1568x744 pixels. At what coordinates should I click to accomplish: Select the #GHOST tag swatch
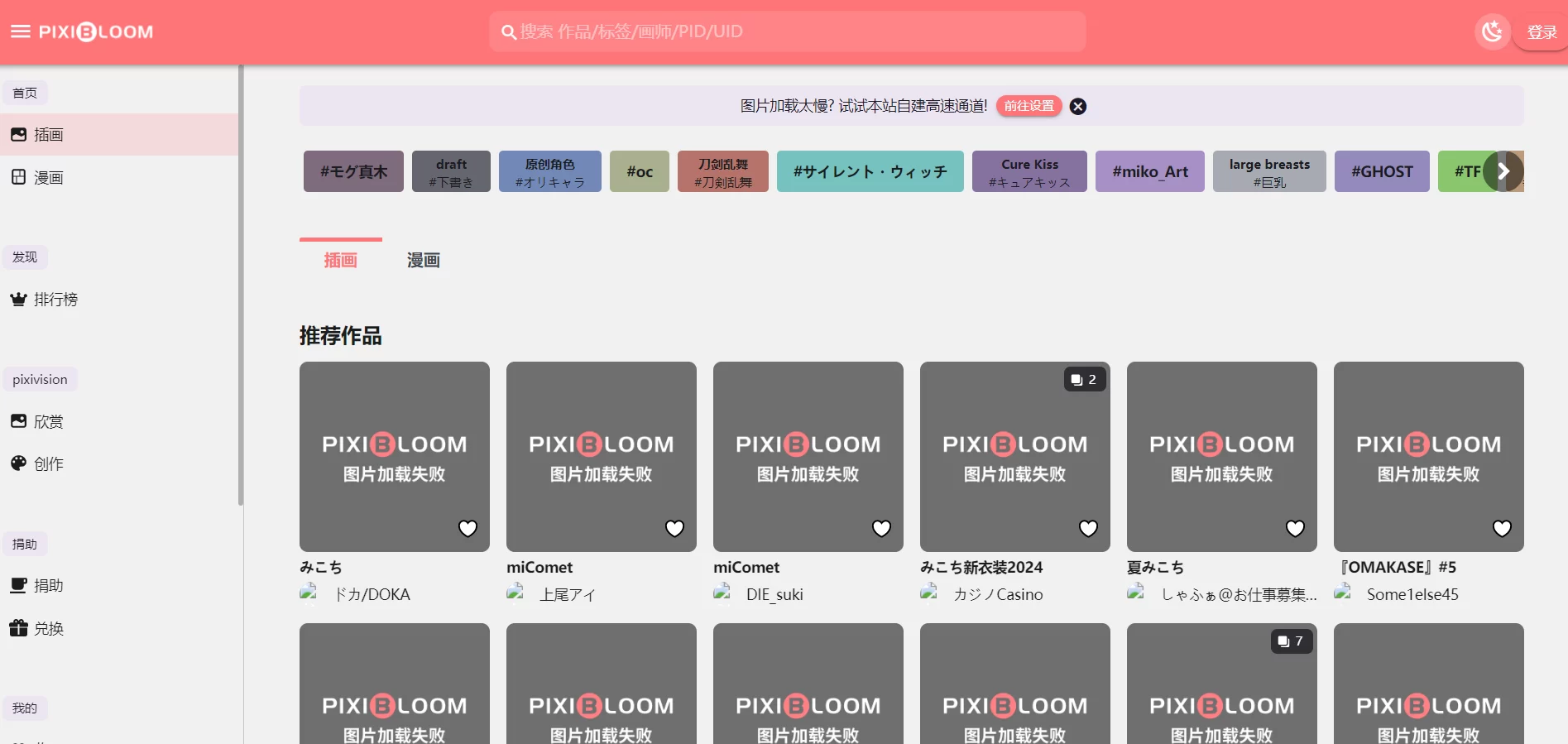1381,171
